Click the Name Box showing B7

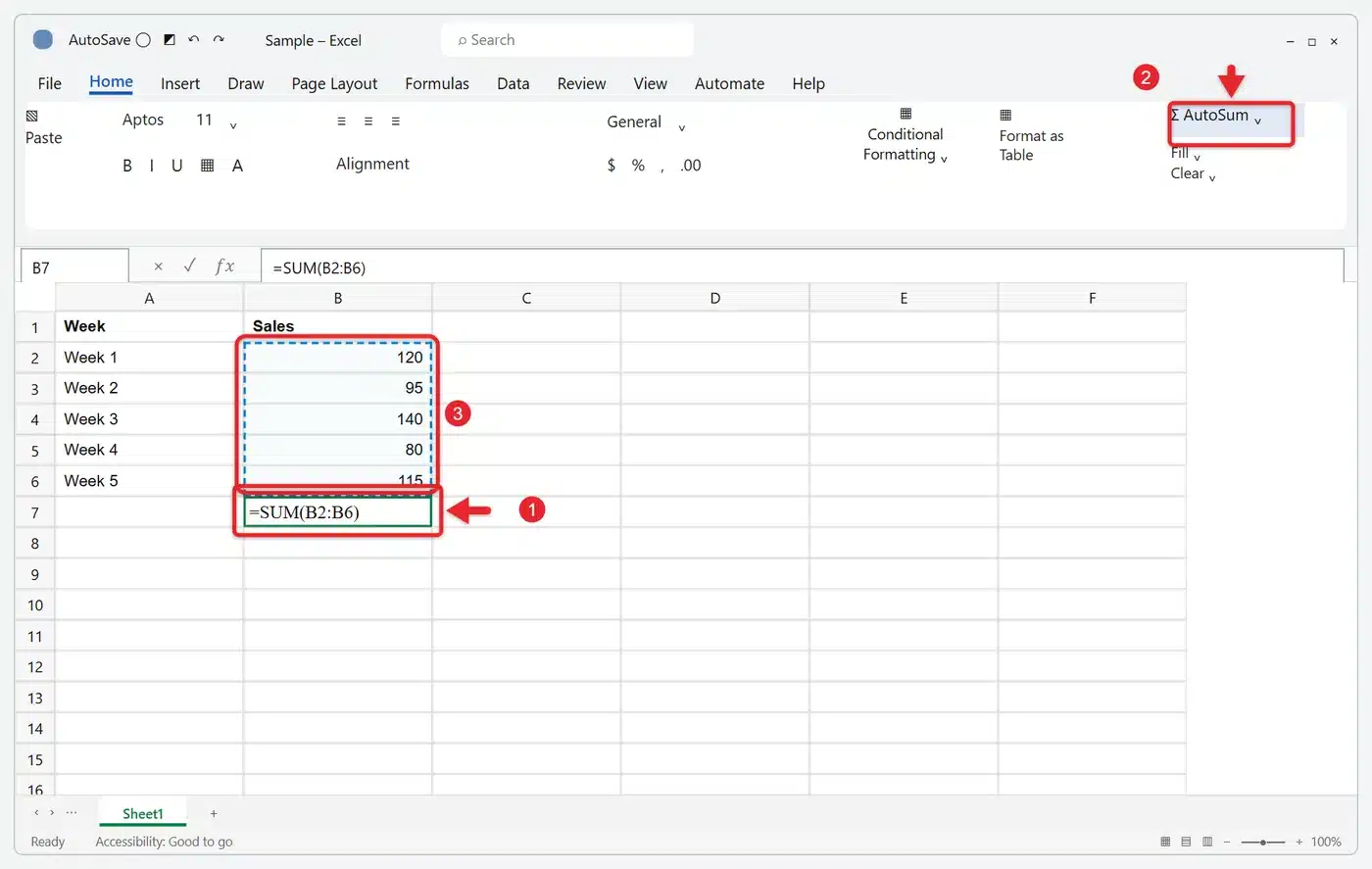click(x=74, y=267)
